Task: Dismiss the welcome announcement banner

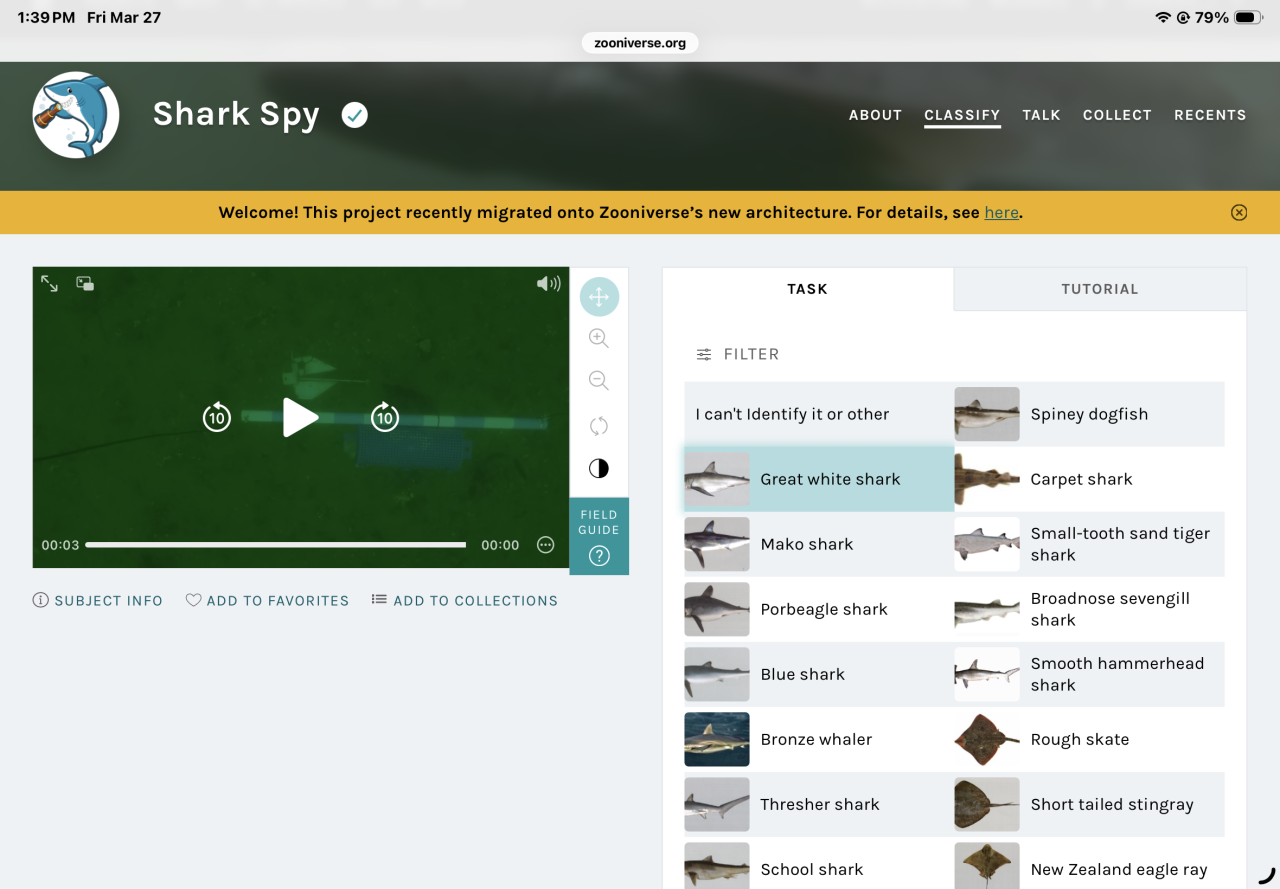Action: pos(1239,212)
